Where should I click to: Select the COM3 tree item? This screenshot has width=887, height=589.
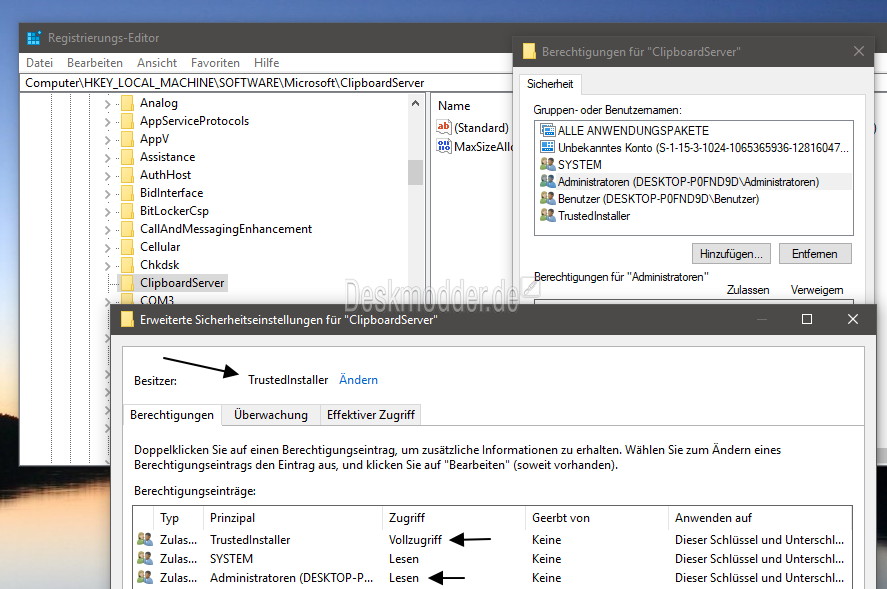[x=157, y=300]
